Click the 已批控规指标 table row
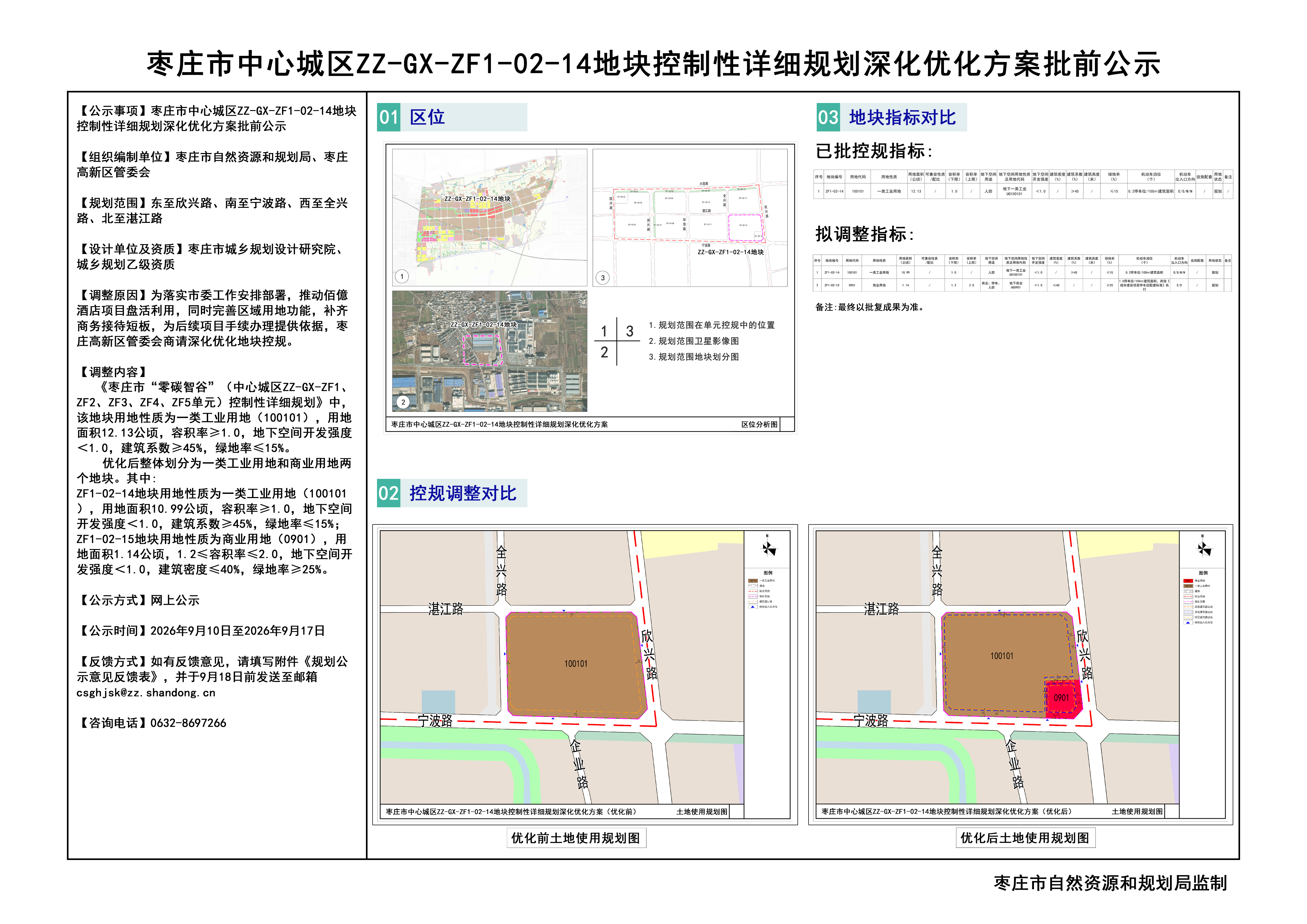1307x924 pixels. [x=1023, y=191]
